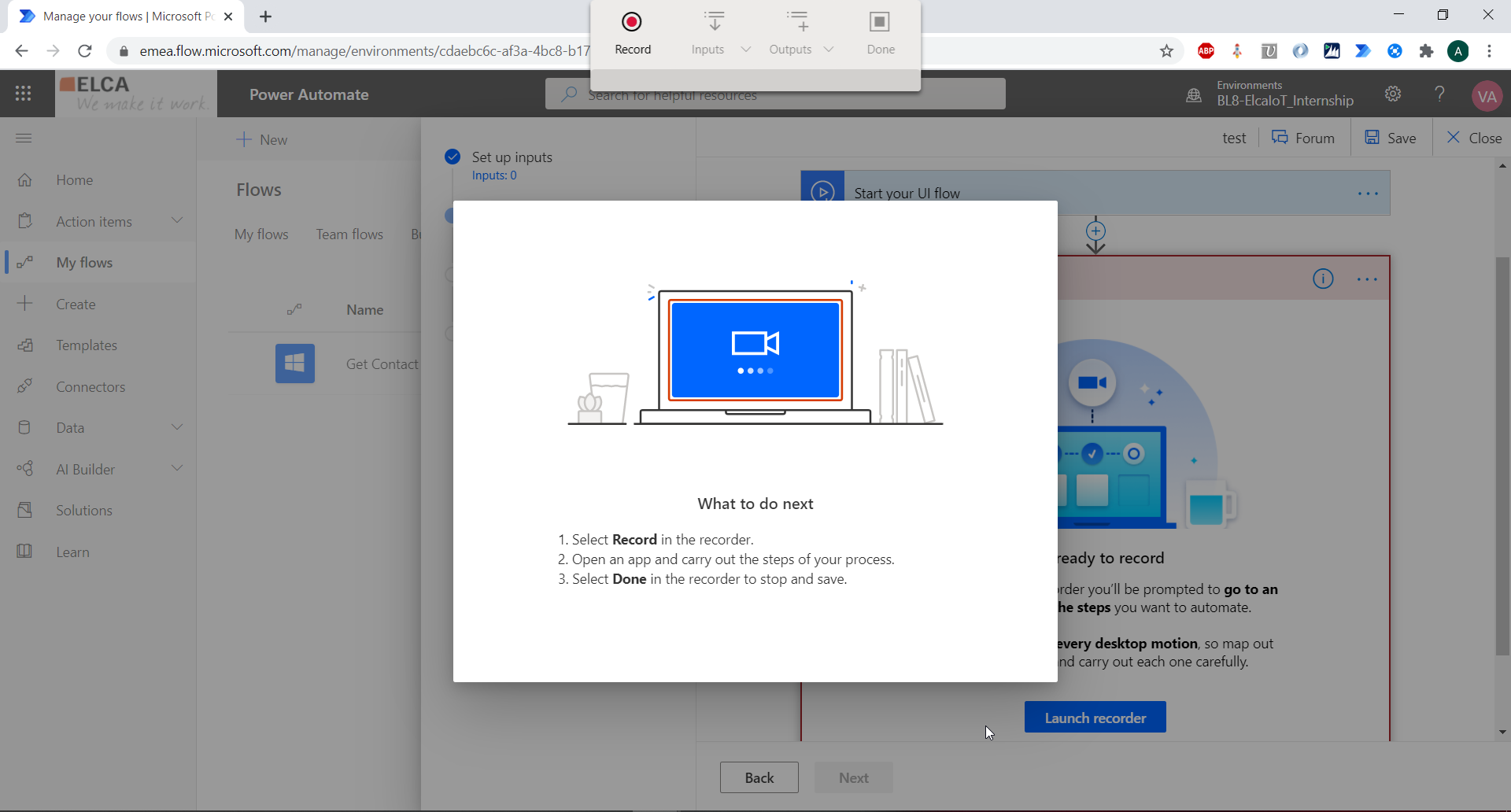This screenshot has height=812, width=1511.
Task: Open the Environments picker
Action: (1269, 94)
